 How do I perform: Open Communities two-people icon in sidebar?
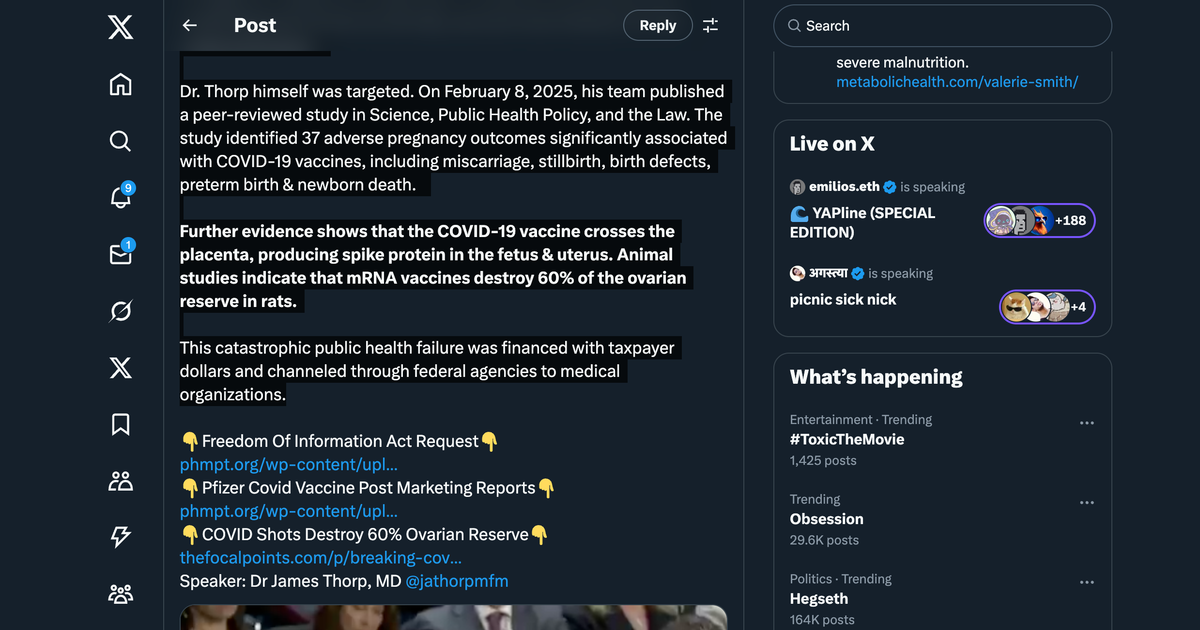(120, 482)
